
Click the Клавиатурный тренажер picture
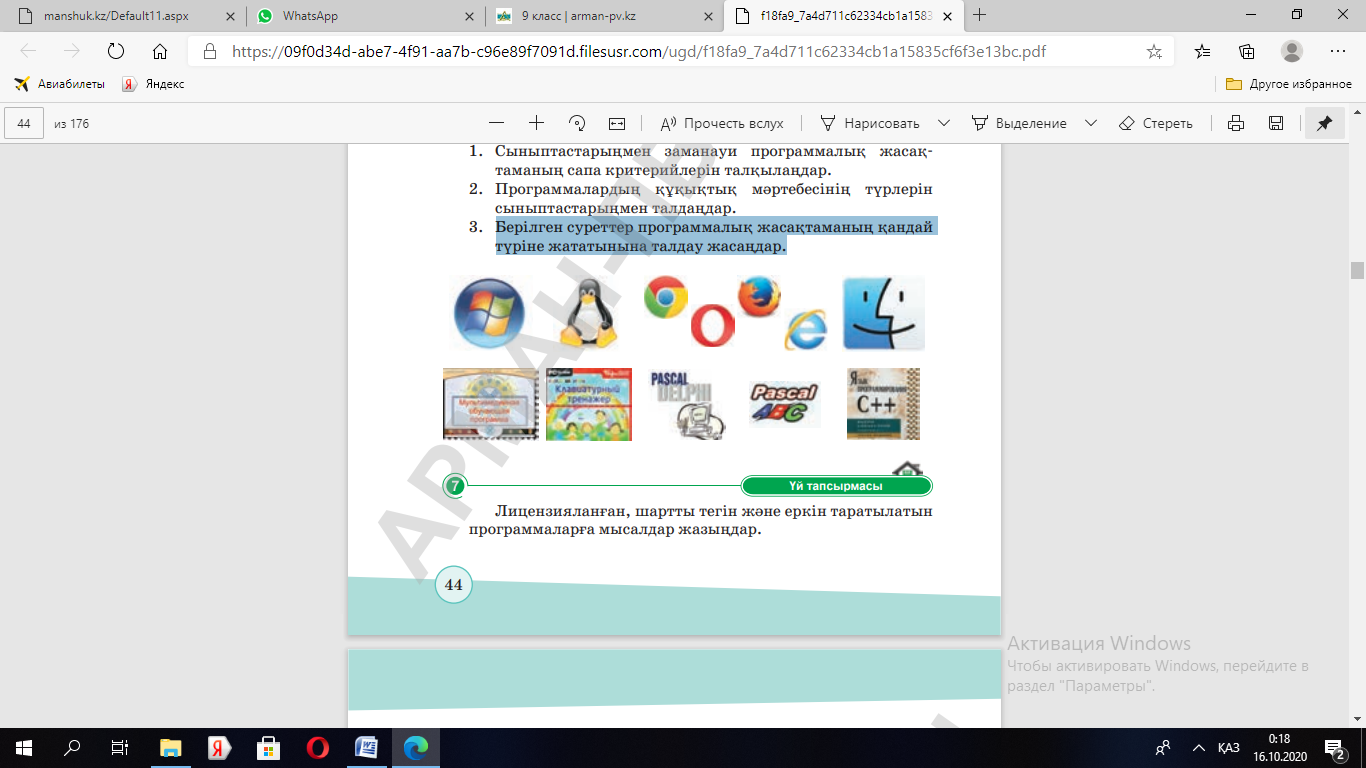[588, 404]
